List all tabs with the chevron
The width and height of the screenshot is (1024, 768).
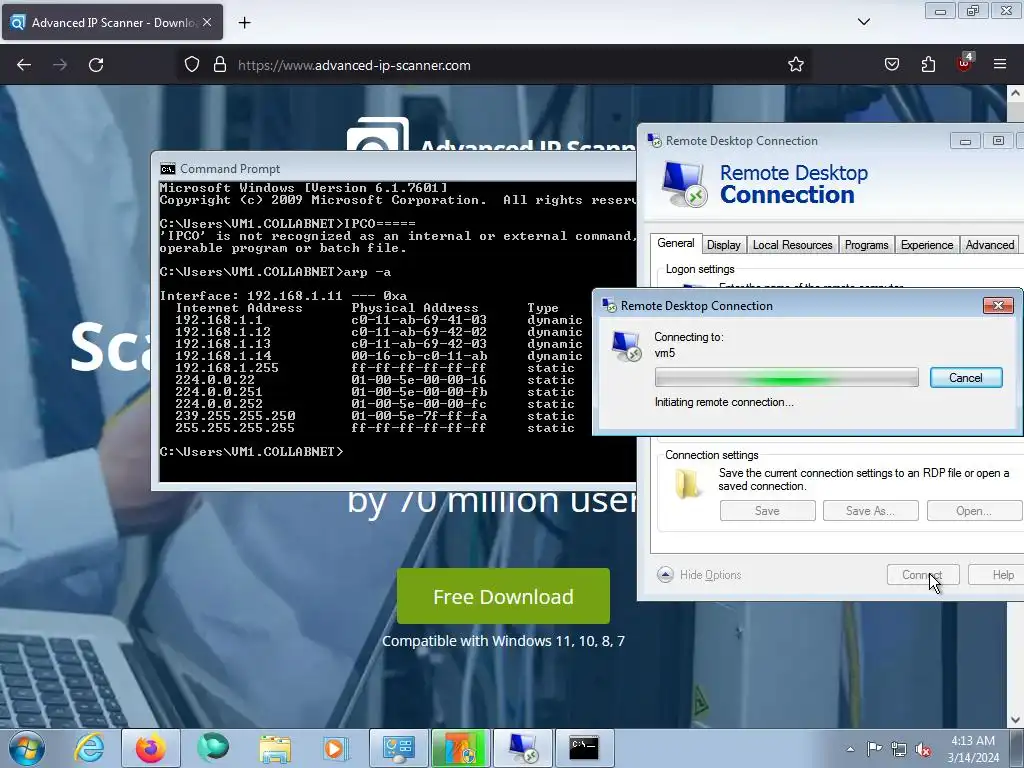coord(864,22)
